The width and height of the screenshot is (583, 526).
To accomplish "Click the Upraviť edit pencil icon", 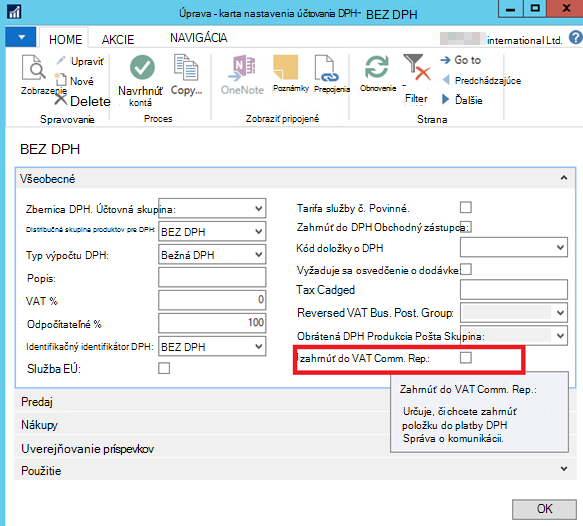I will pos(61,60).
